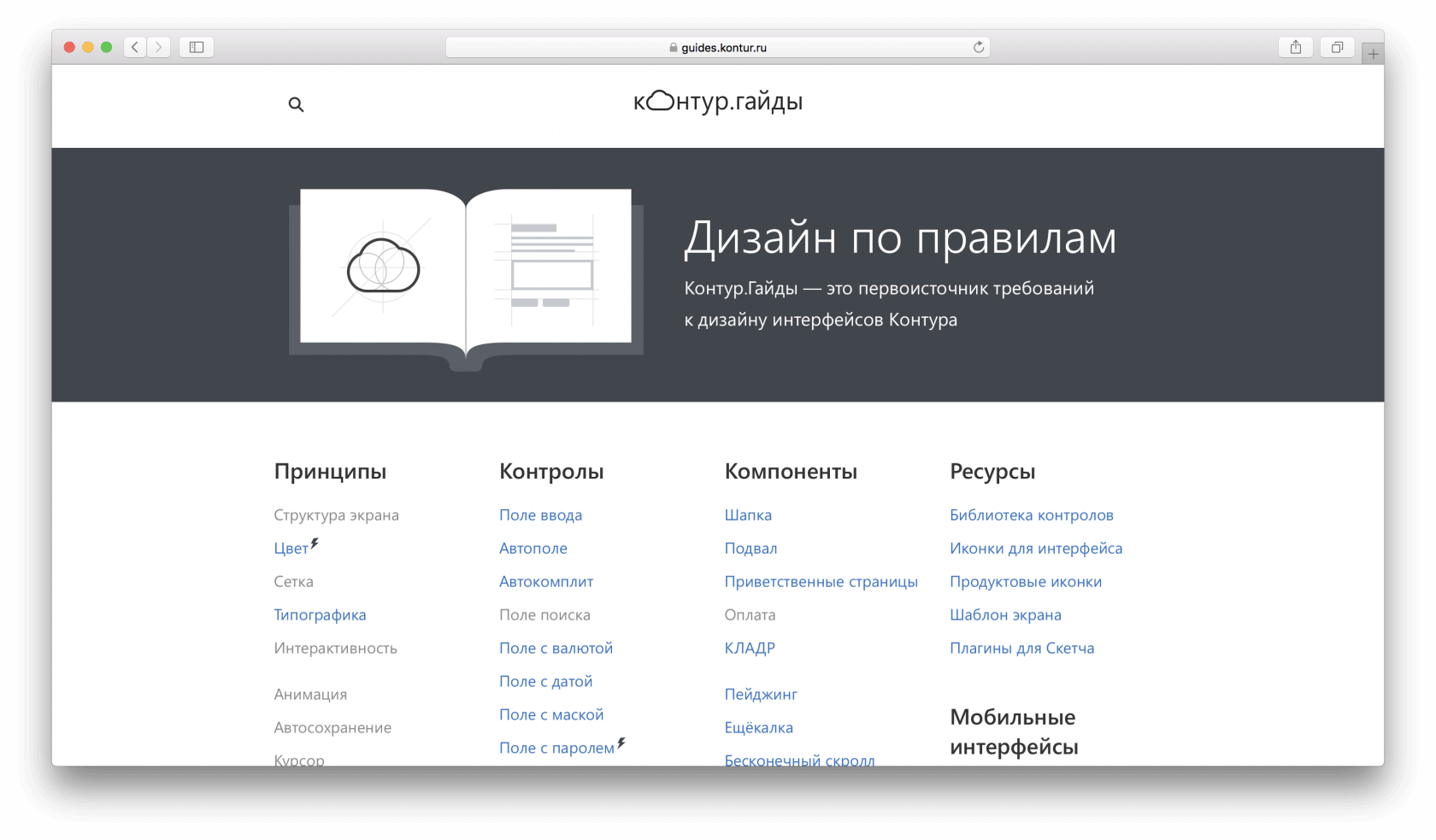This screenshot has height=840, width=1436.
Task: Click the lightning icon next to Цвет
Action: coord(315,543)
